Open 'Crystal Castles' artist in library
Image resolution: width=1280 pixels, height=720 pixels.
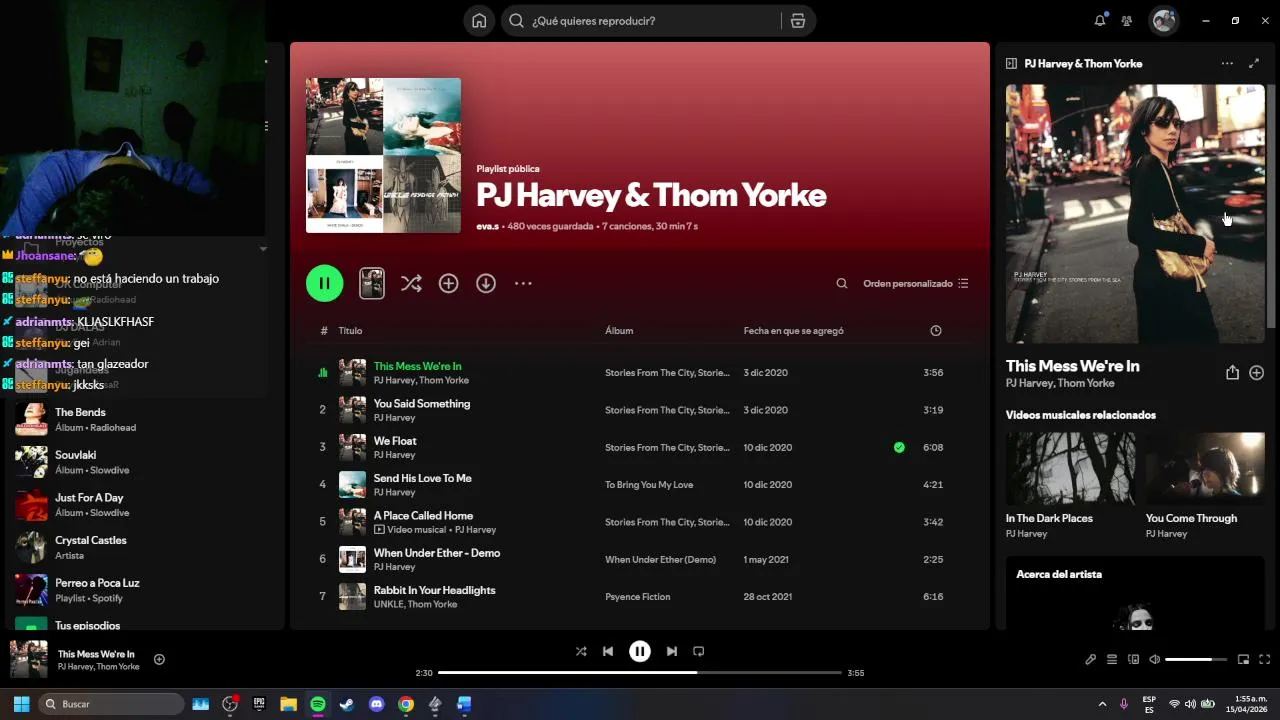point(143,547)
